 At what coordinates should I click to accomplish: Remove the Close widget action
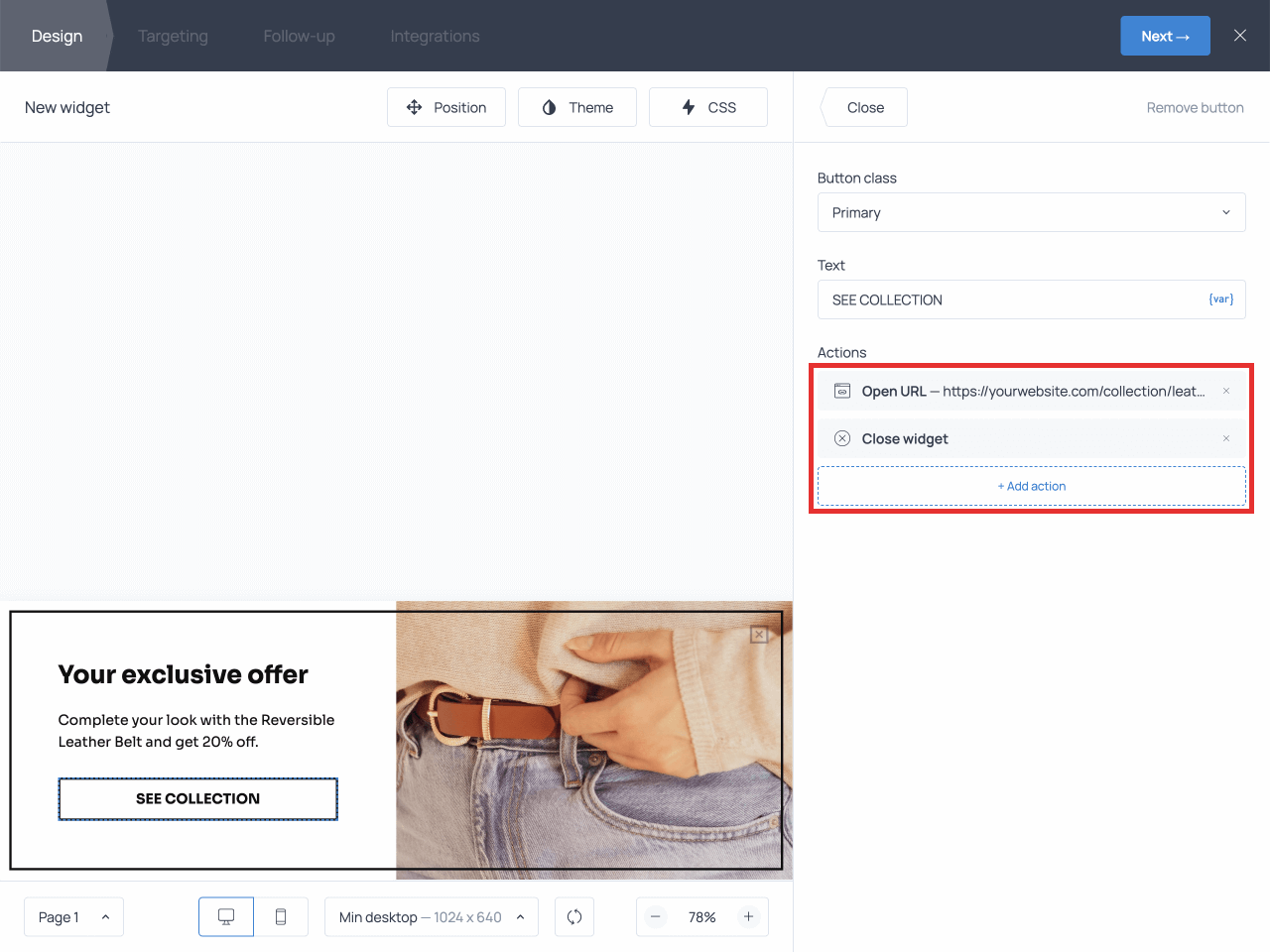click(1226, 438)
